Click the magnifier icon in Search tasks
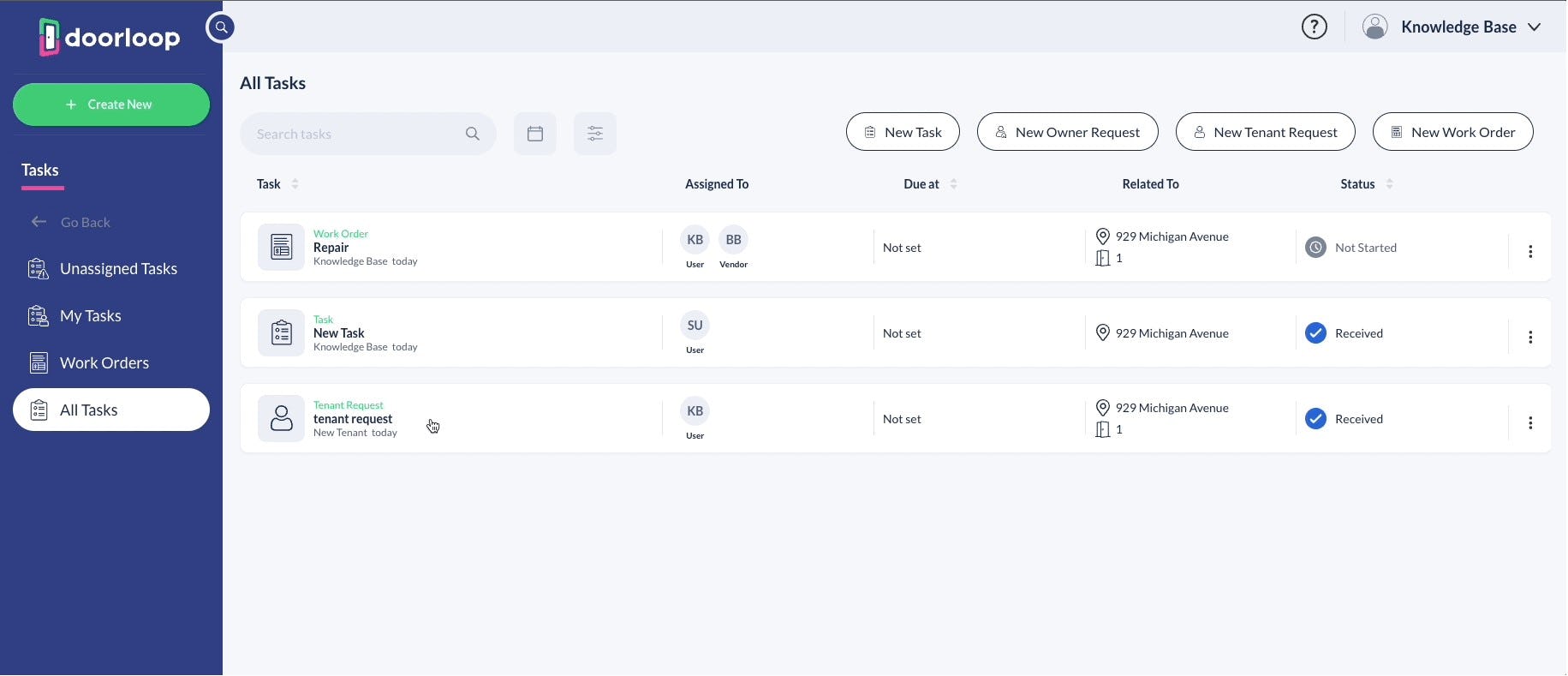Image resolution: width=1568 pixels, height=676 pixels. [x=473, y=134]
